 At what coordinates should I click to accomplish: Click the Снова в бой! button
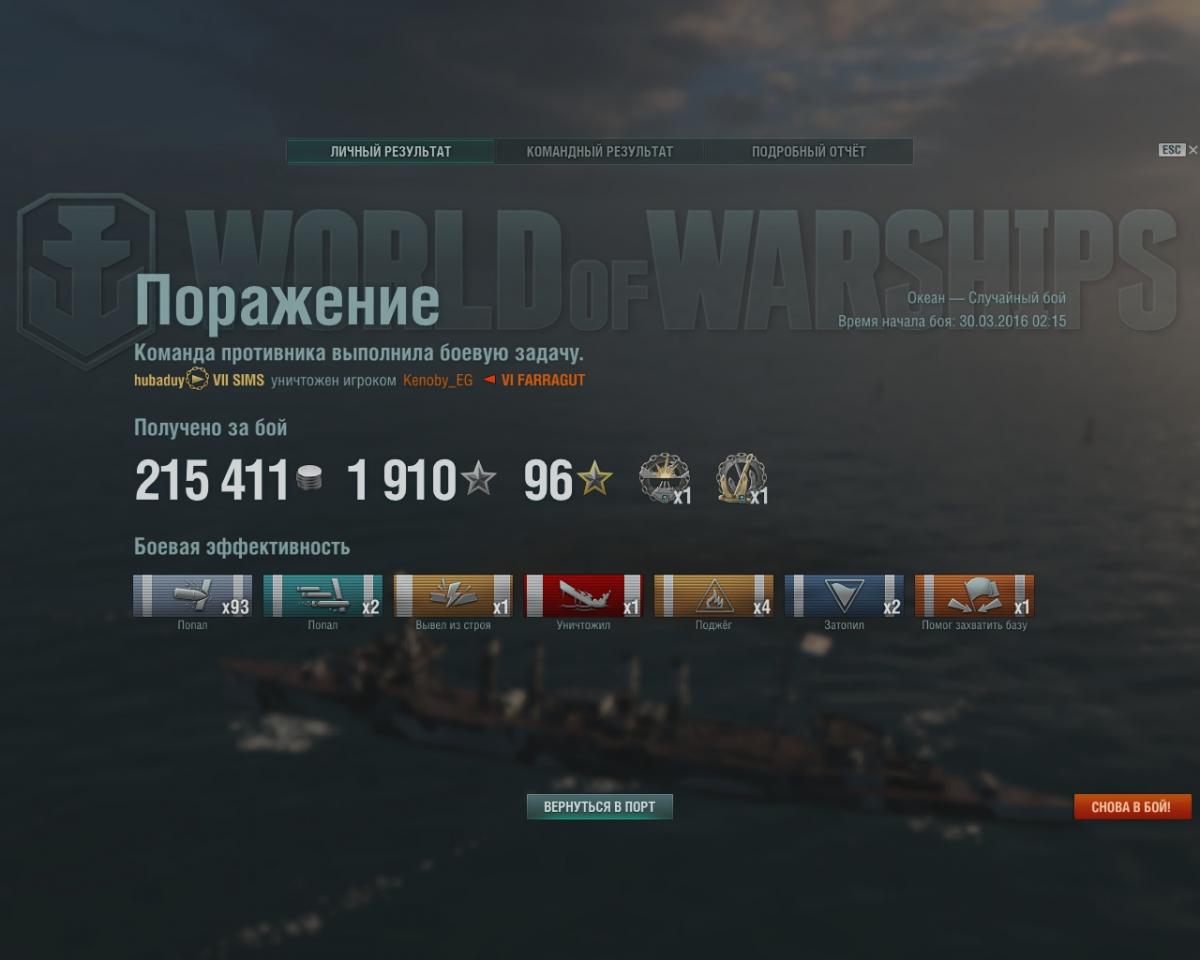[1133, 807]
